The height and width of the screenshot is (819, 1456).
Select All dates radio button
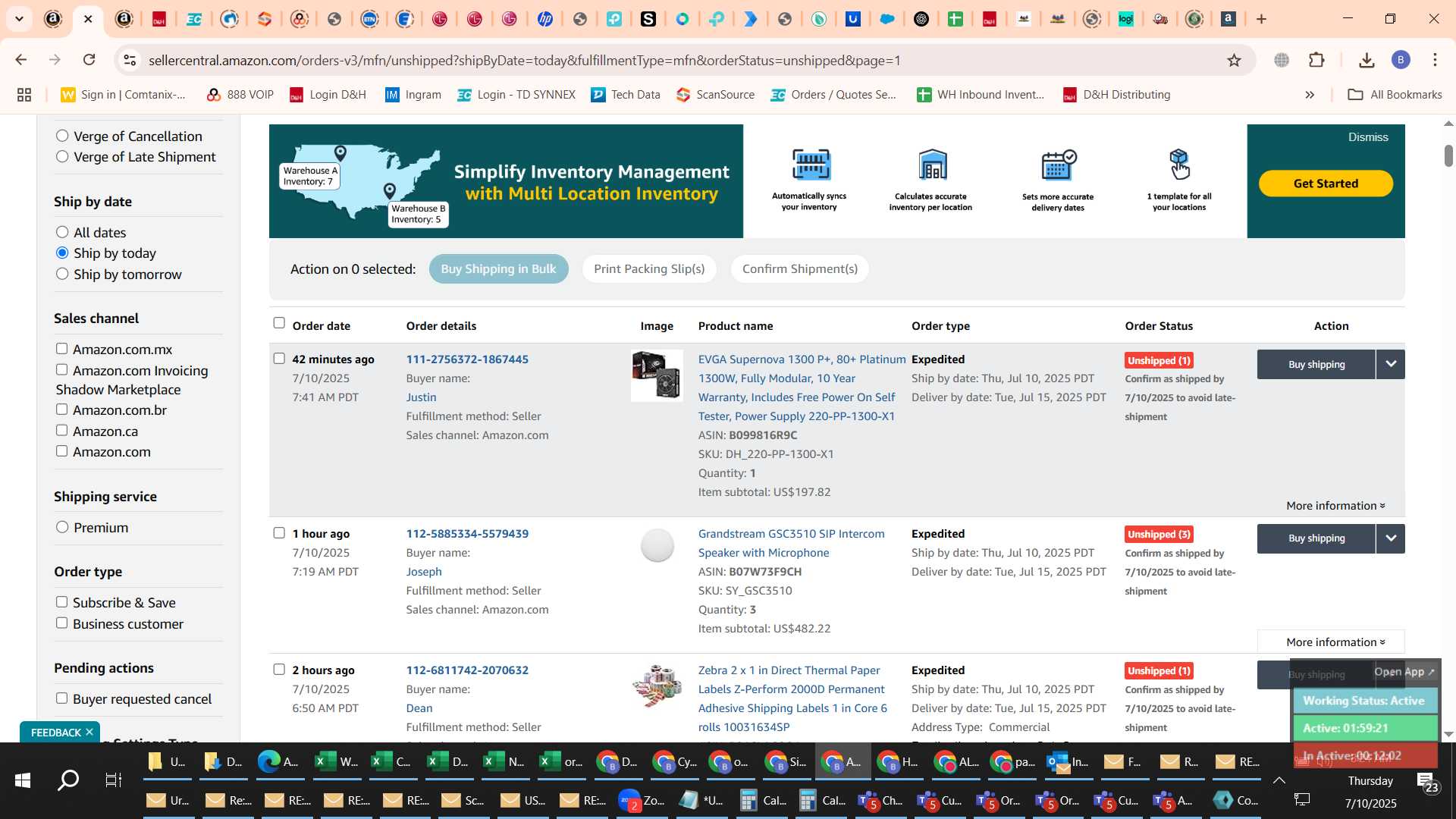click(x=62, y=232)
